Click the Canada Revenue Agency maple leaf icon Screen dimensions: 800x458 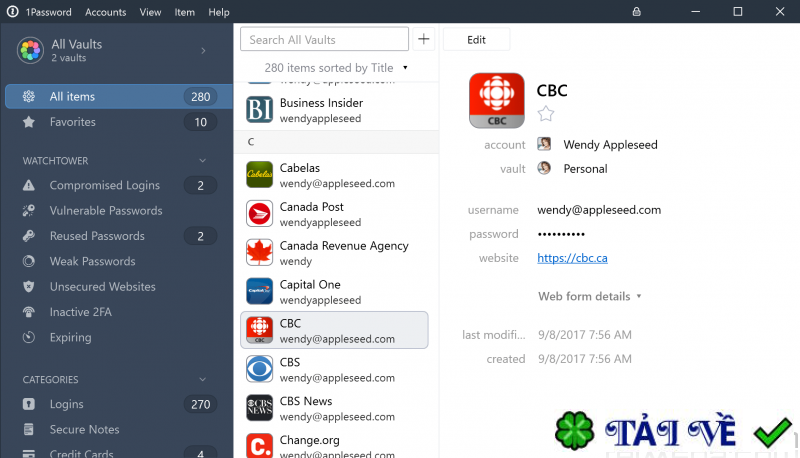[x=259, y=252]
